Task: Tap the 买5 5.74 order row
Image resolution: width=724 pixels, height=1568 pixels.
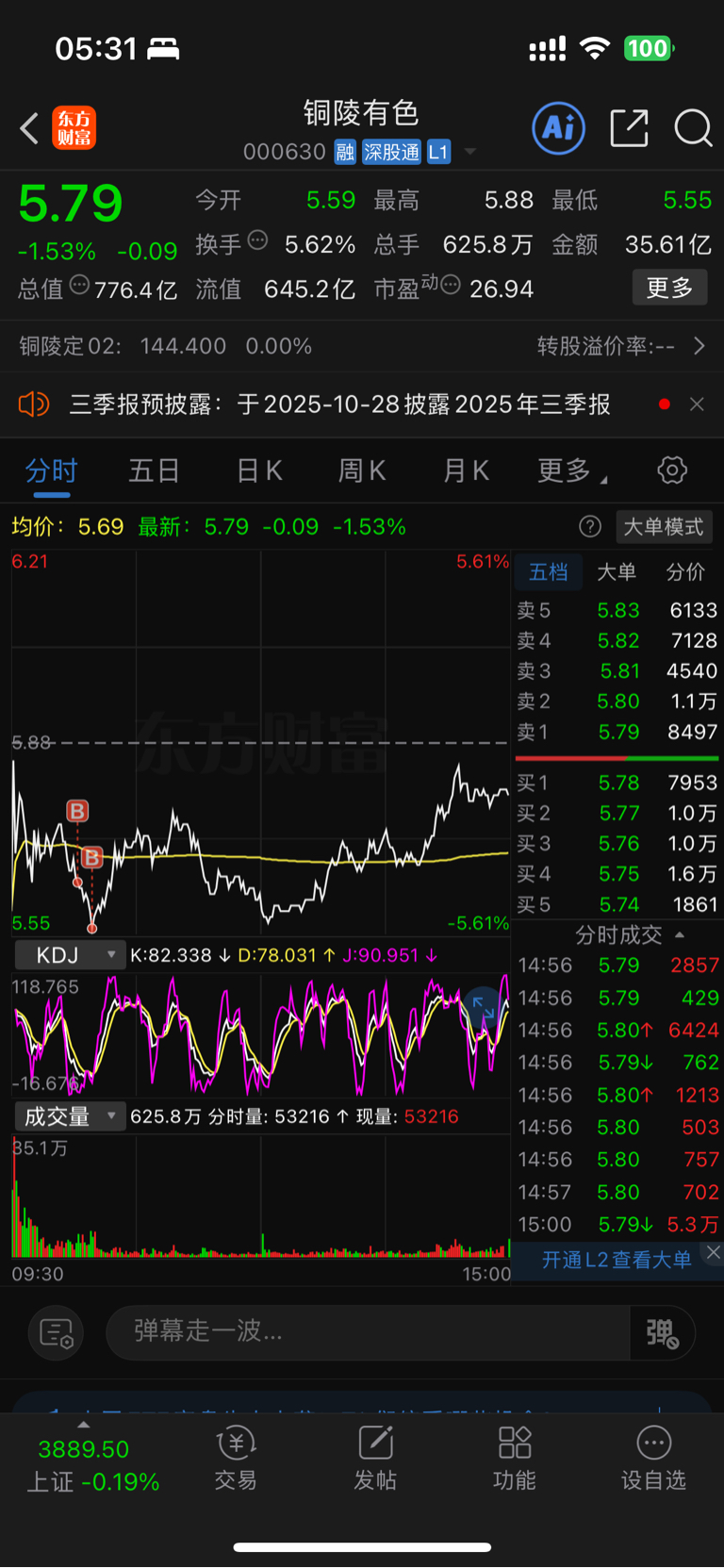Action: (617, 904)
